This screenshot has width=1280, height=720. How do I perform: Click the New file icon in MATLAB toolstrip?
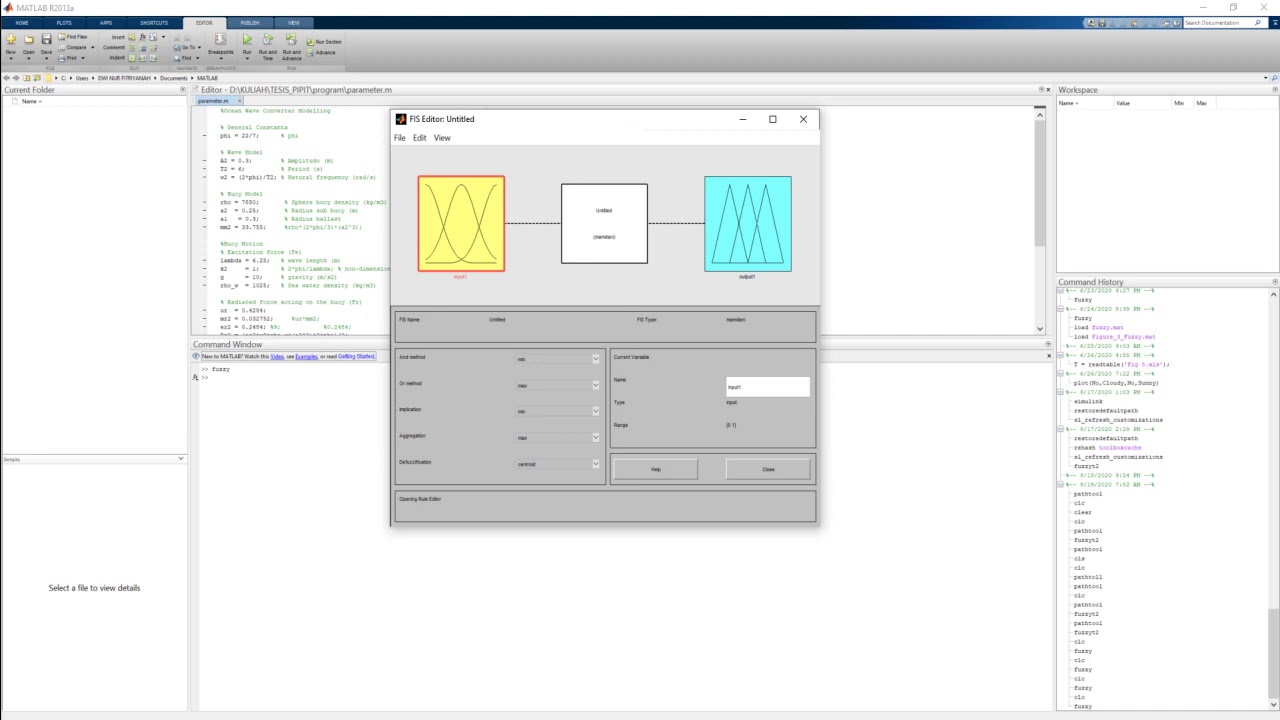(x=11, y=40)
